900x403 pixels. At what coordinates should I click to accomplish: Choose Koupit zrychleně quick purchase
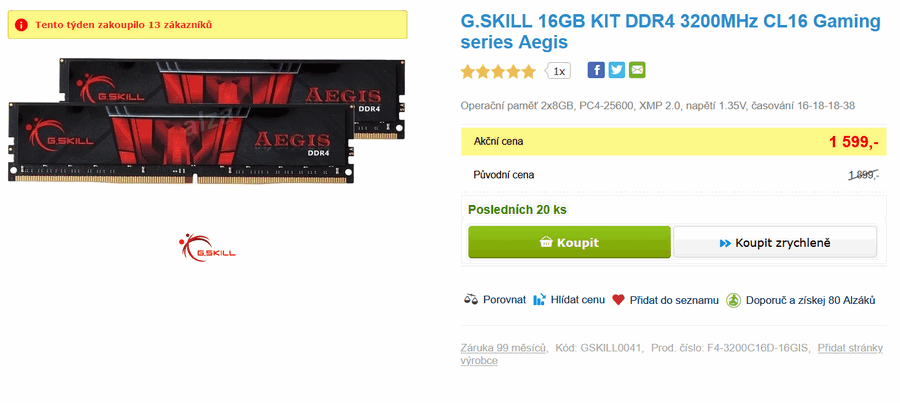coord(775,243)
